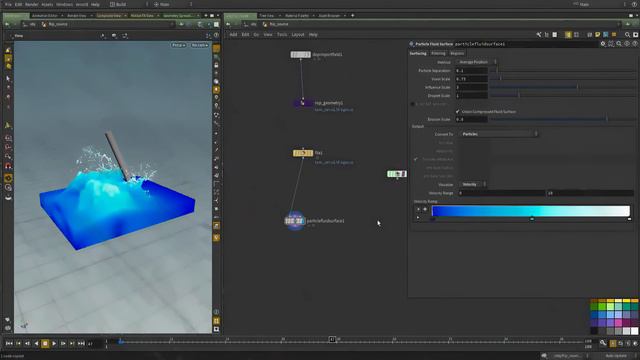640x360 pixels.
Task: Click the network editor find magnifier icon
Action: (628, 35)
